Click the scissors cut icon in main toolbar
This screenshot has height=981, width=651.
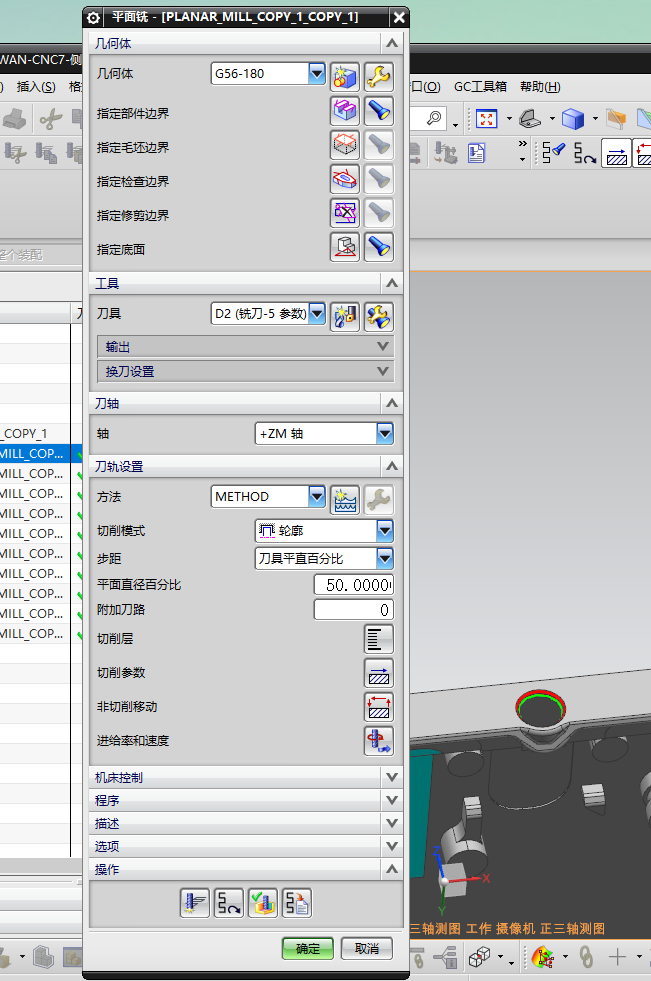[x=51, y=118]
